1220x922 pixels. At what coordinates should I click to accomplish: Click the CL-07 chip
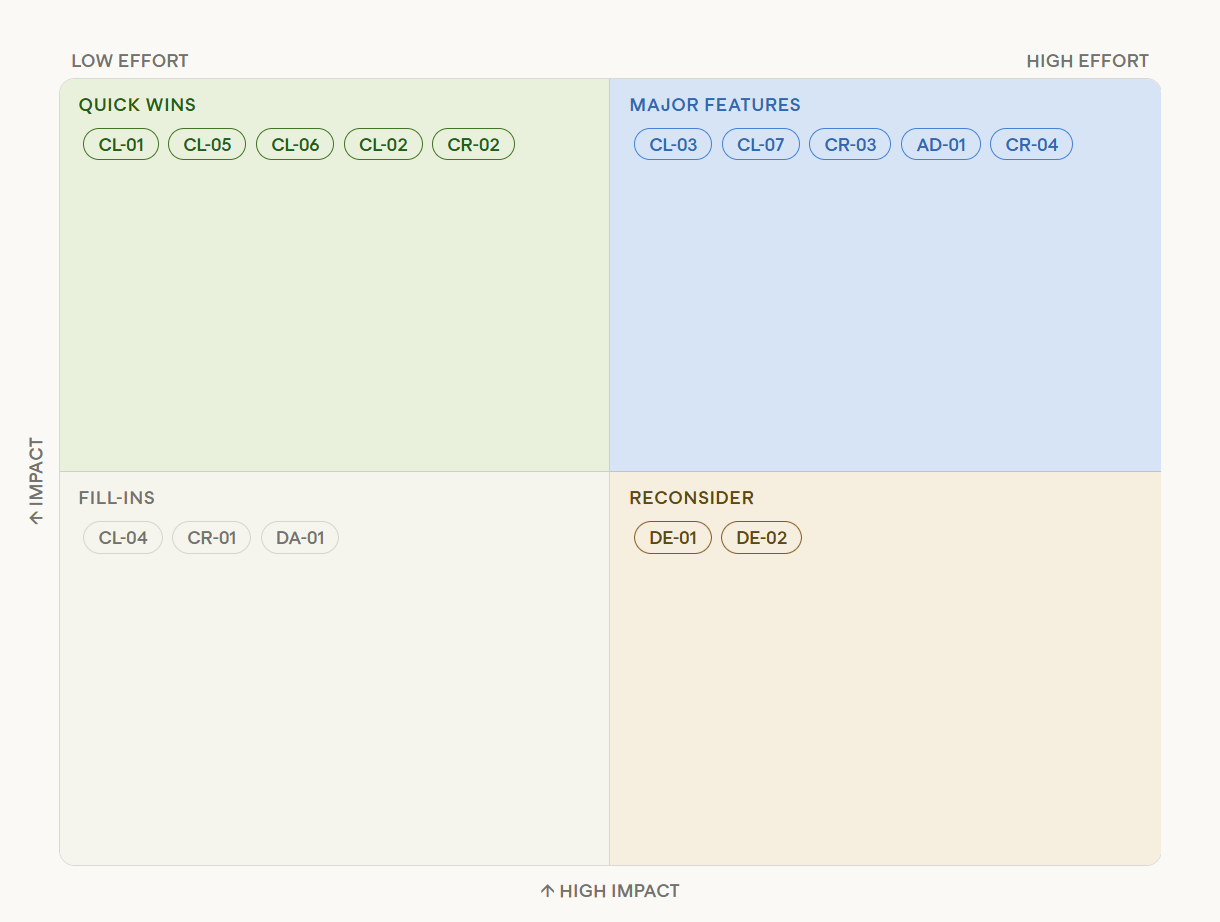pos(761,145)
